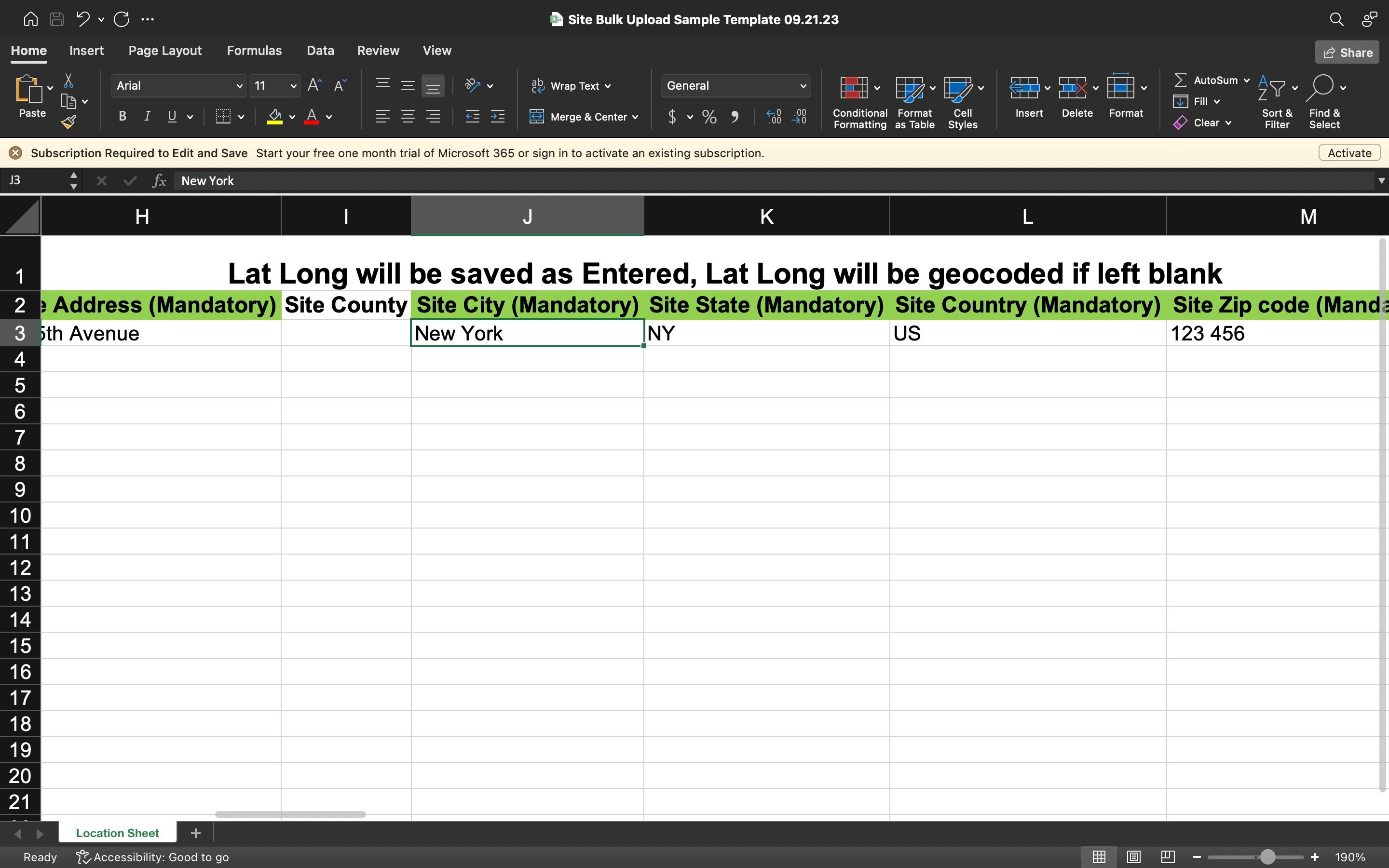
Task: Select cell K3 containing NY
Action: point(766,334)
